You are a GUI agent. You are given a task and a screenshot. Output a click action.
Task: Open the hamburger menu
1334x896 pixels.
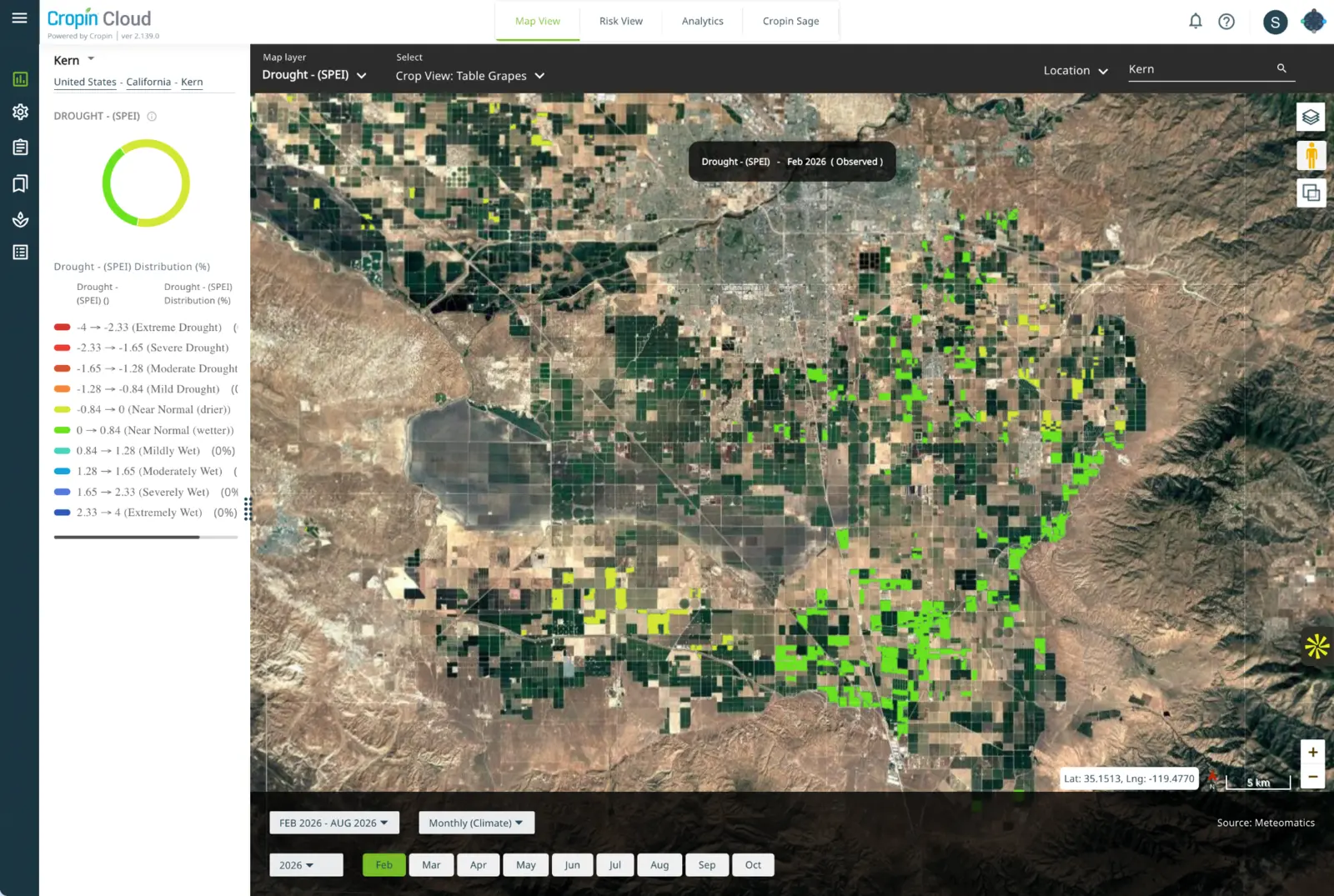[19, 18]
